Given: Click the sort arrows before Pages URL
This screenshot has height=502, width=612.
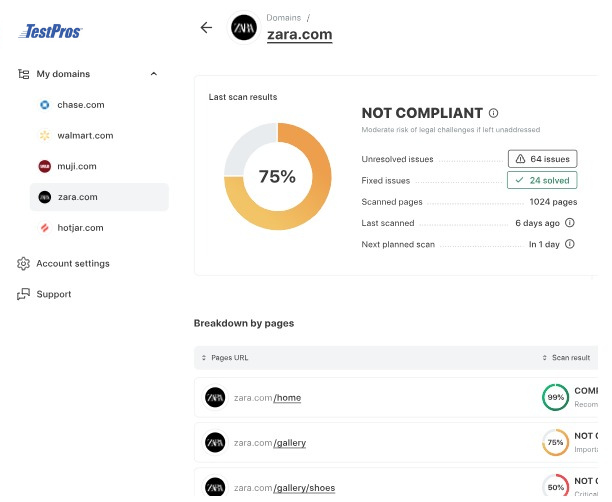Looking at the screenshot, I should point(204,358).
